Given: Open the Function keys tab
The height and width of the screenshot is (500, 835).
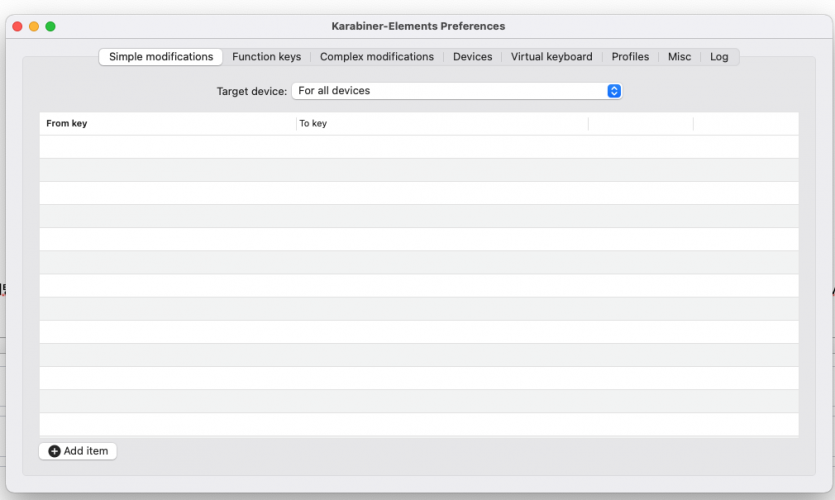Looking at the screenshot, I should [x=266, y=57].
